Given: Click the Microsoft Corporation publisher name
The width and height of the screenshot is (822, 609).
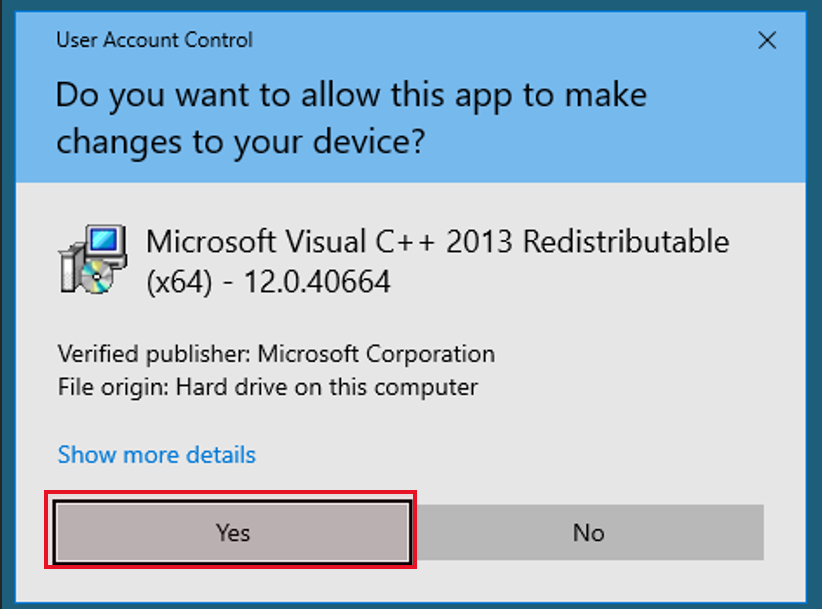Looking at the screenshot, I should point(376,354).
